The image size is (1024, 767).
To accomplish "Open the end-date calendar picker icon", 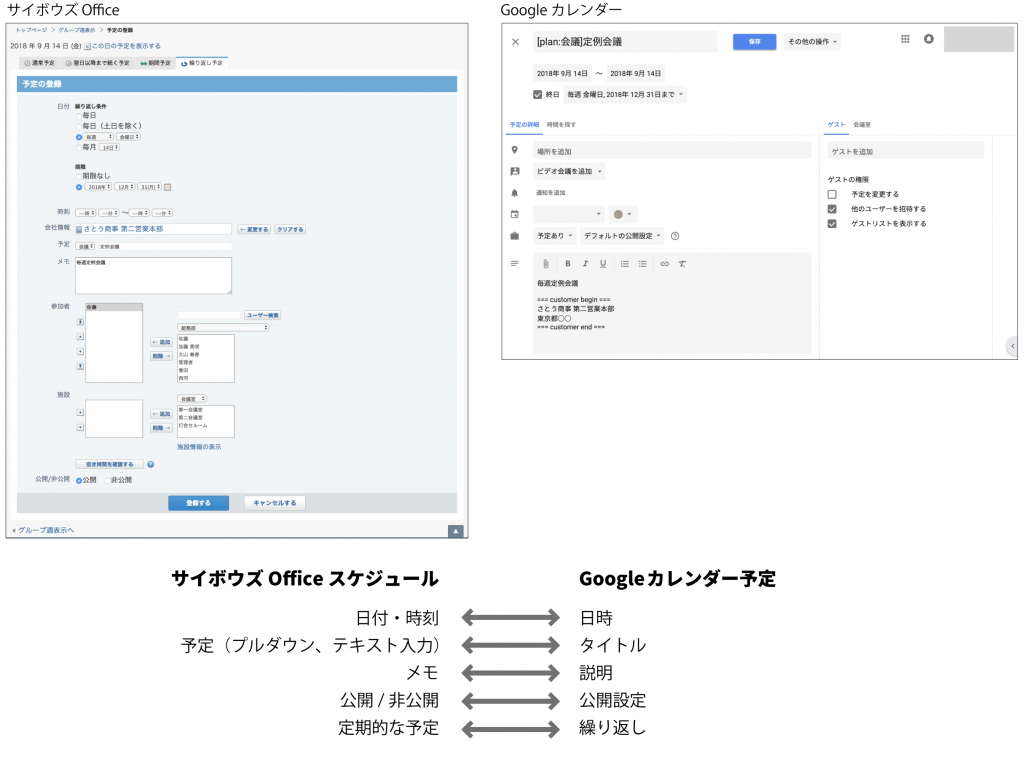I will 168,187.
